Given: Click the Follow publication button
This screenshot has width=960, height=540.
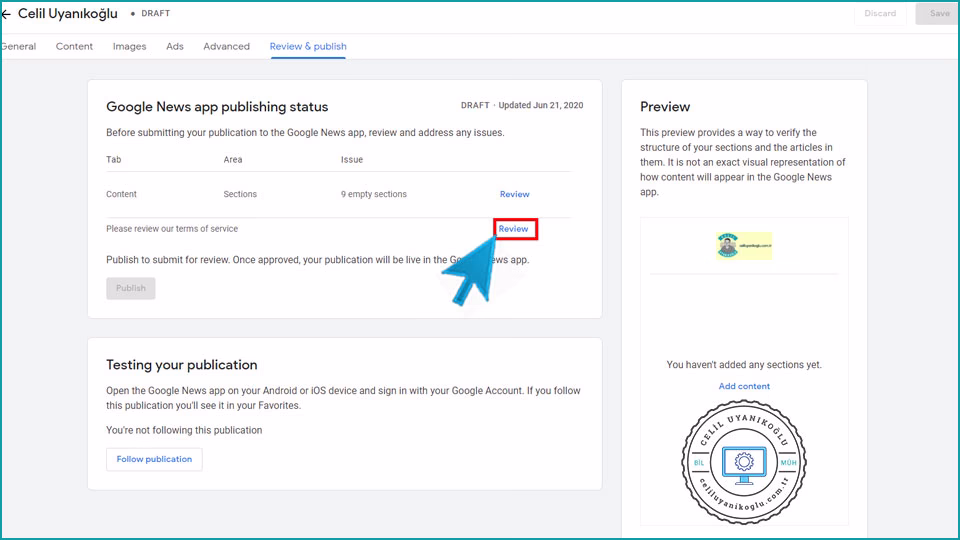Looking at the screenshot, I should (x=154, y=459).
